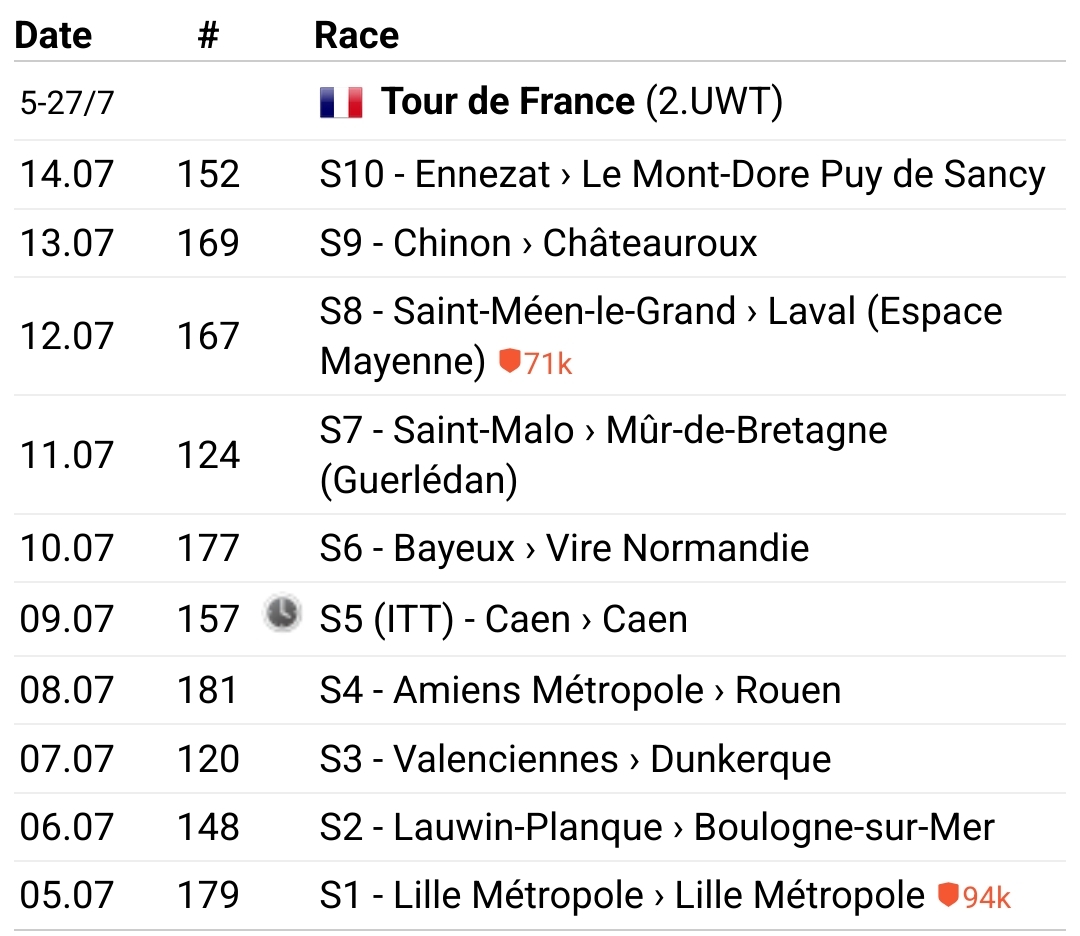Open the stage 5 ITT Caen link
This screenshot has width=1080, height=936.
(503, 619)
